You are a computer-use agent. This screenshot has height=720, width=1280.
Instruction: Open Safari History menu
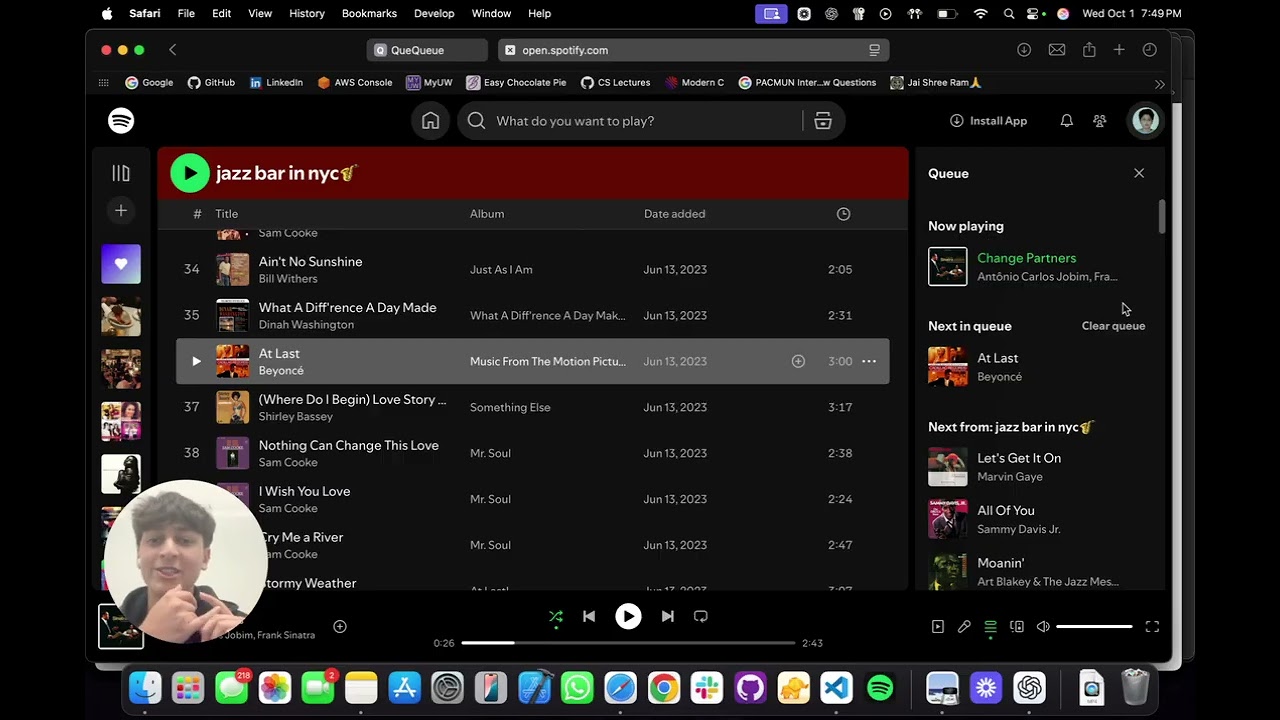[x=307, y=14]
